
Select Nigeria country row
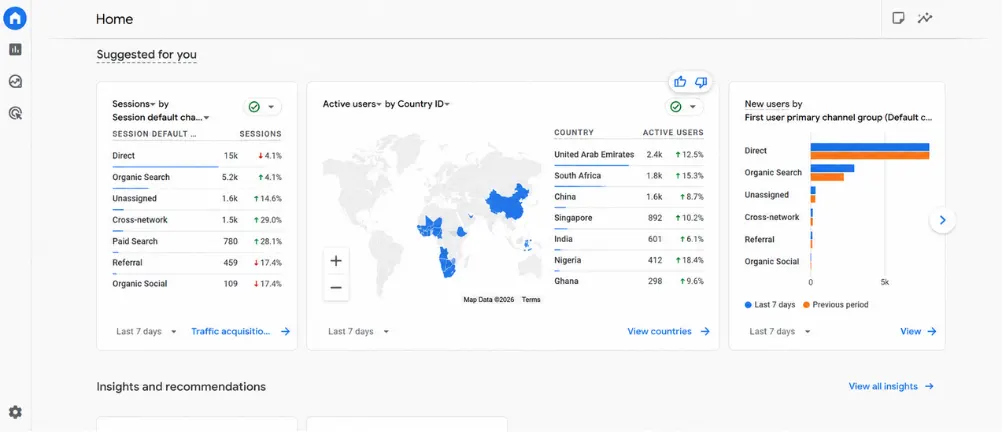[629, 260]
